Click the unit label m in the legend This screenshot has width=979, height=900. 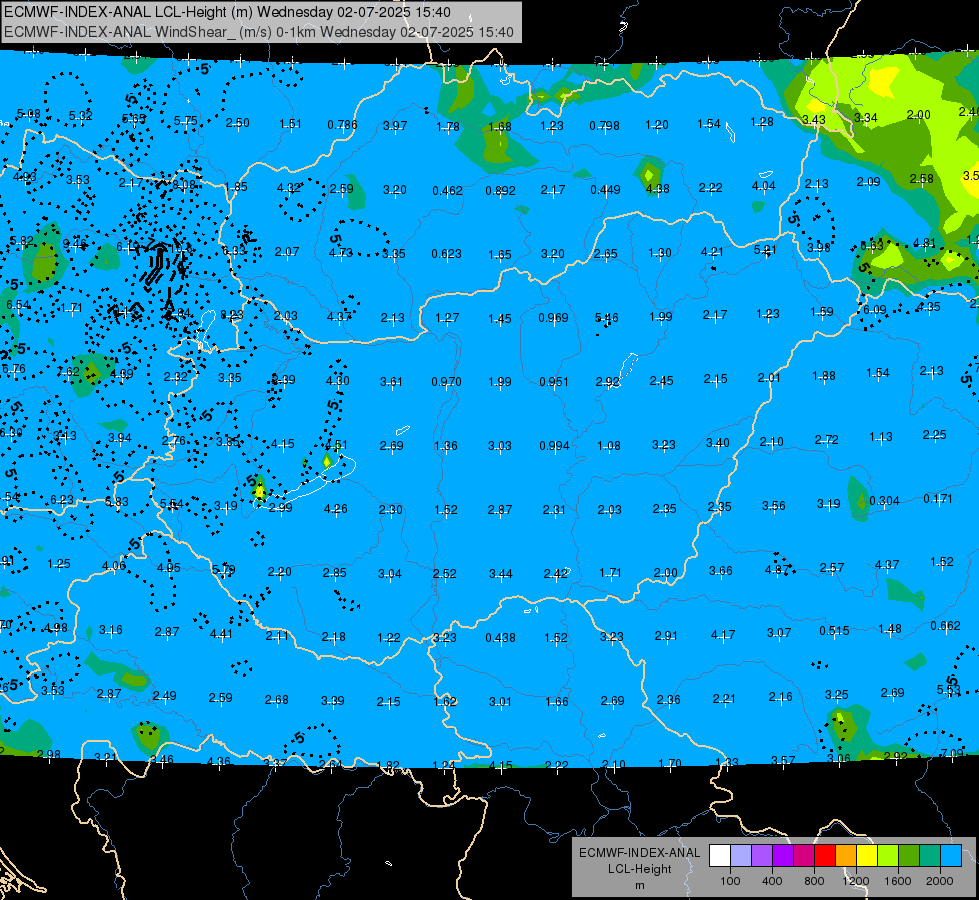(639, 886)
